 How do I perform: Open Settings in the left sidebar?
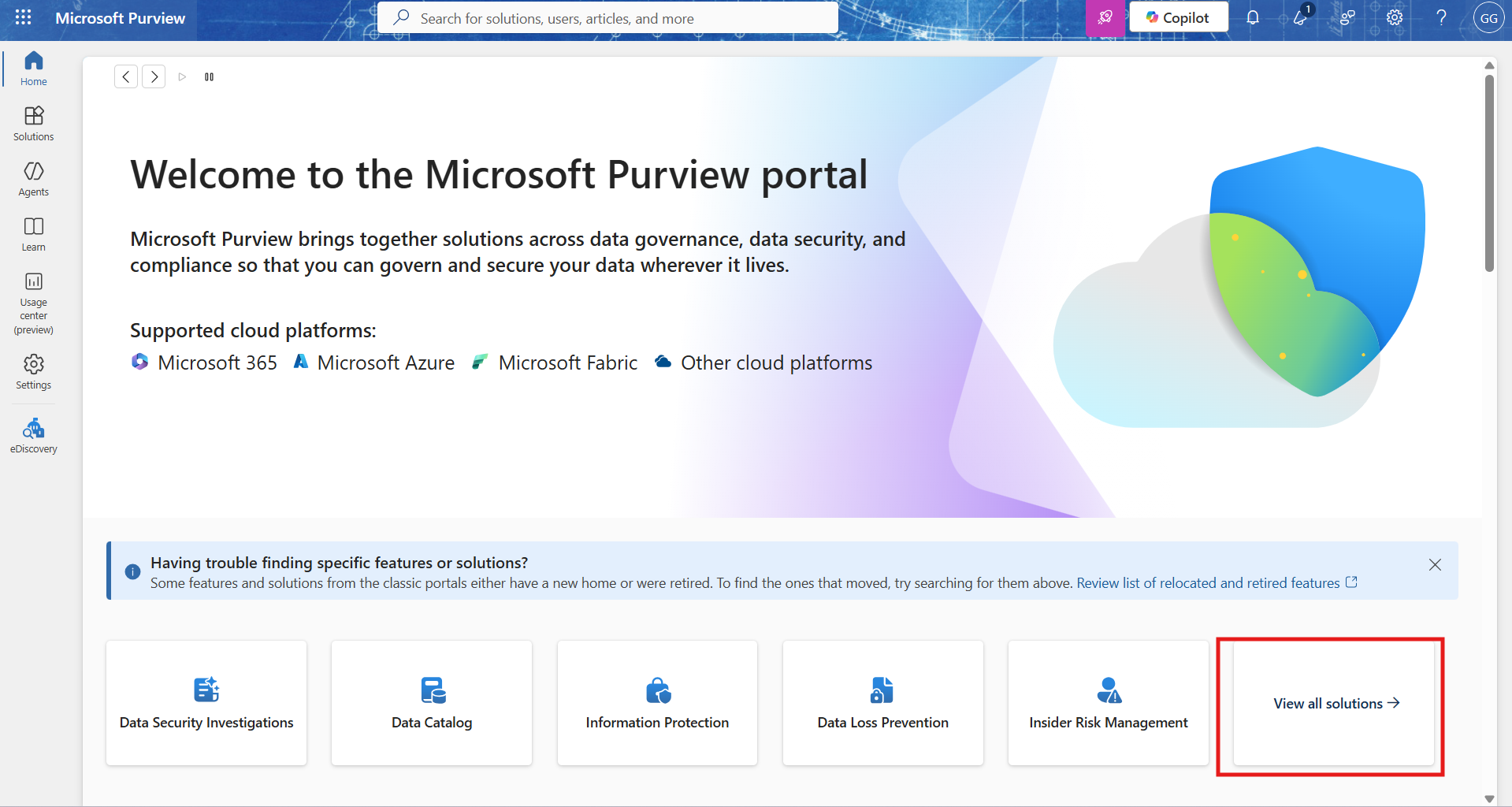point(33,372)
